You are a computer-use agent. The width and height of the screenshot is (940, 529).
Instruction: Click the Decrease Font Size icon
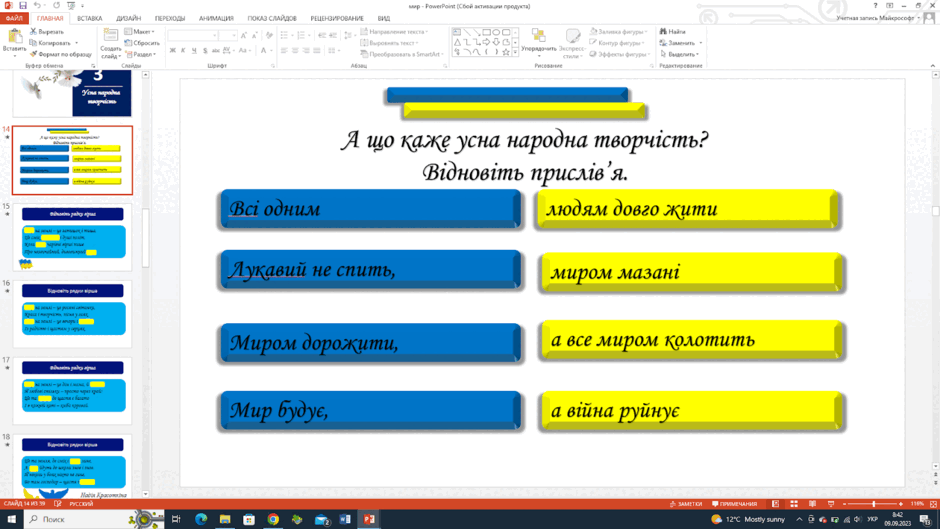(255, 36)
